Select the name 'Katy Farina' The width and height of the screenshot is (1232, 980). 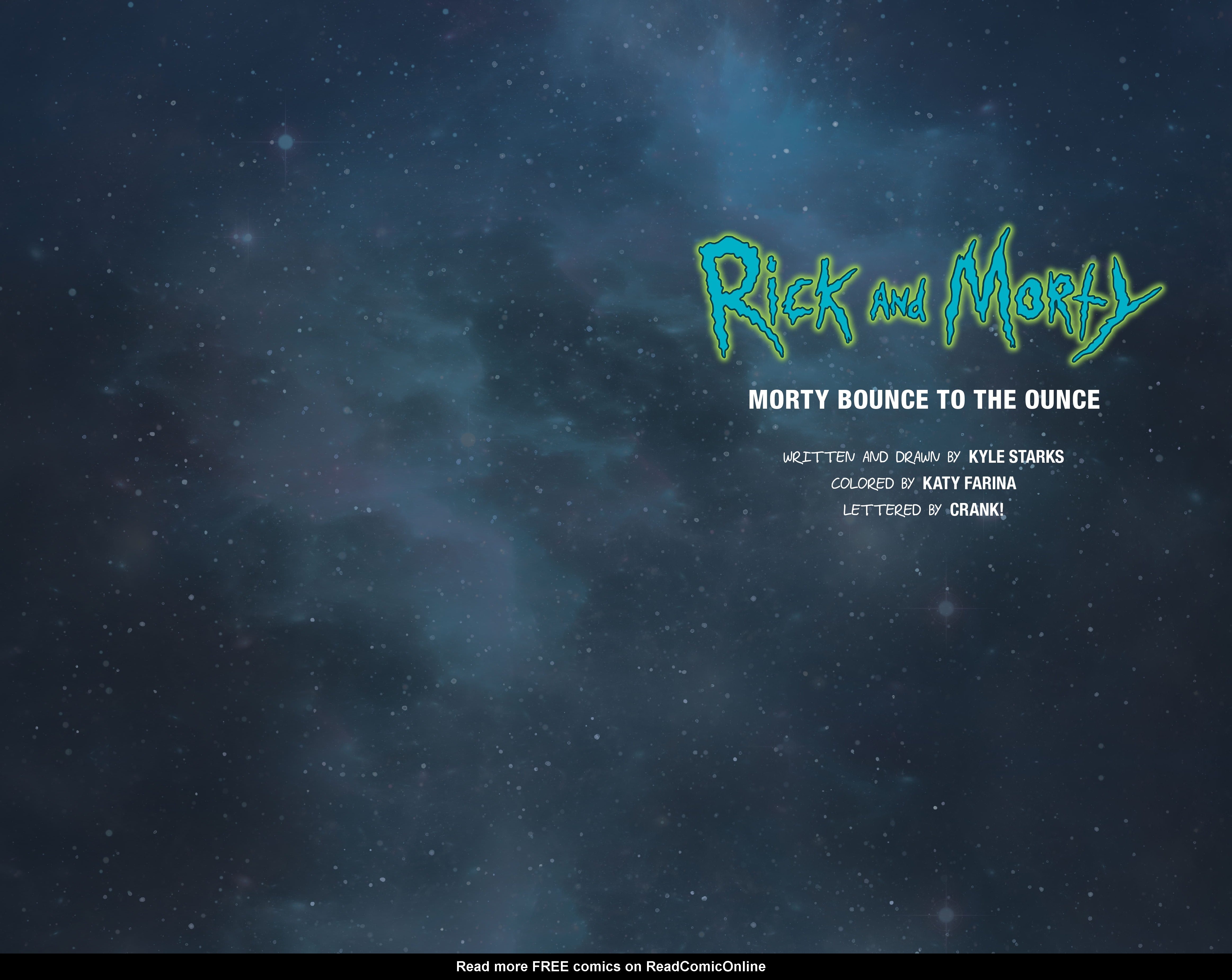(x=969, y=483)
